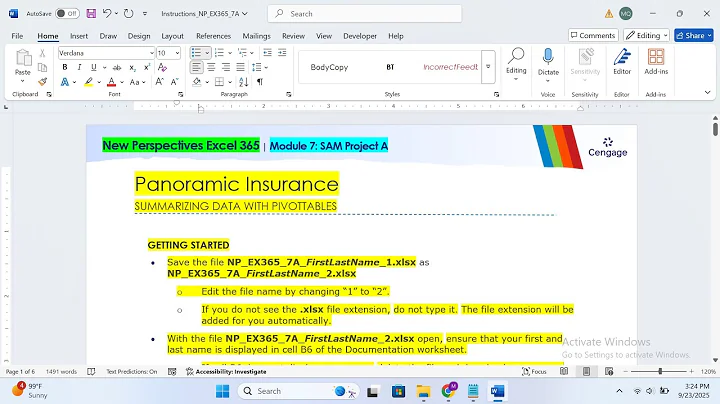
Task: Click the Paste clipboard icon
Action: [x=22, y=58]
